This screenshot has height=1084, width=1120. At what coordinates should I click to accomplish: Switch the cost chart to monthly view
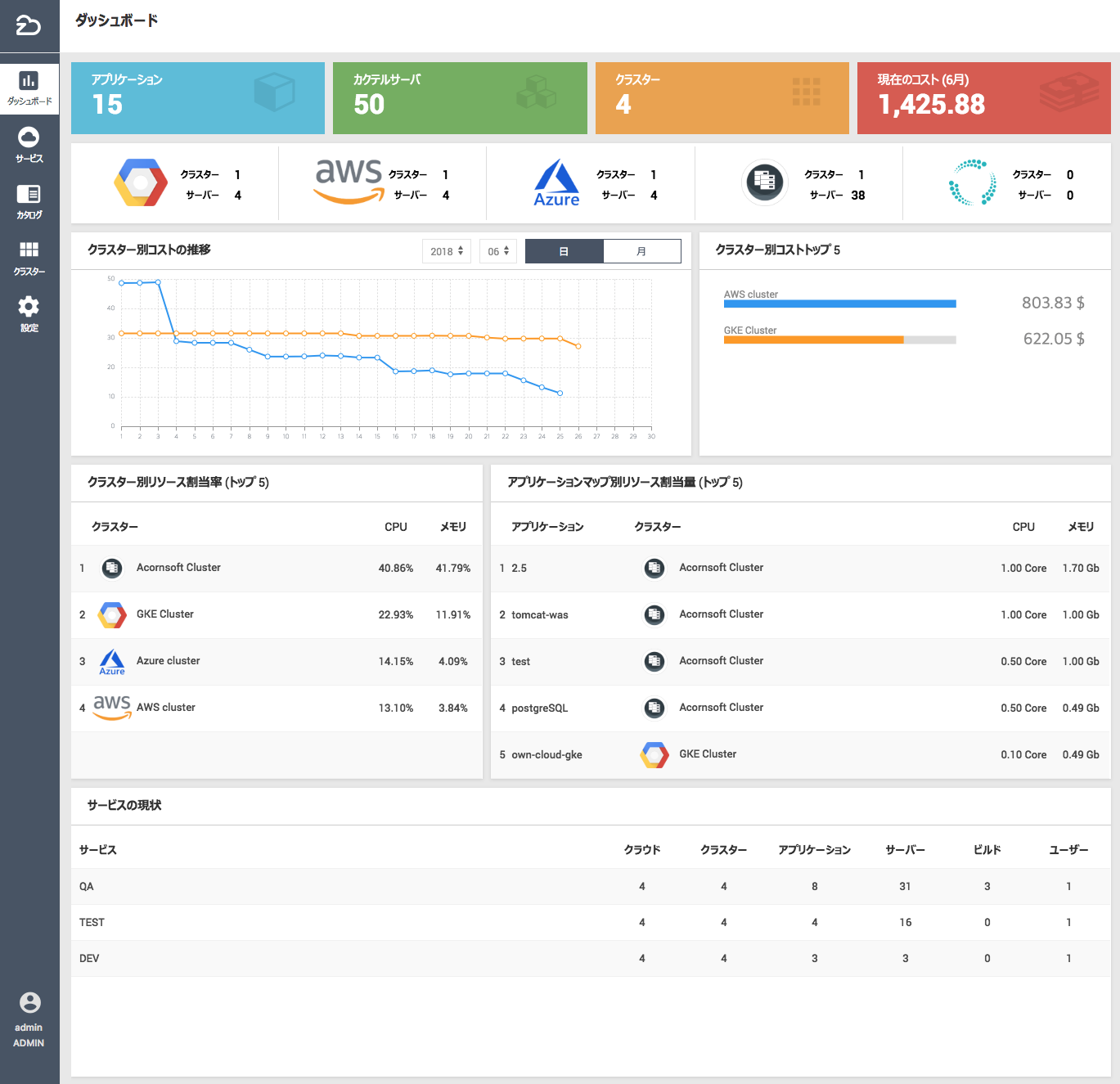641,251
